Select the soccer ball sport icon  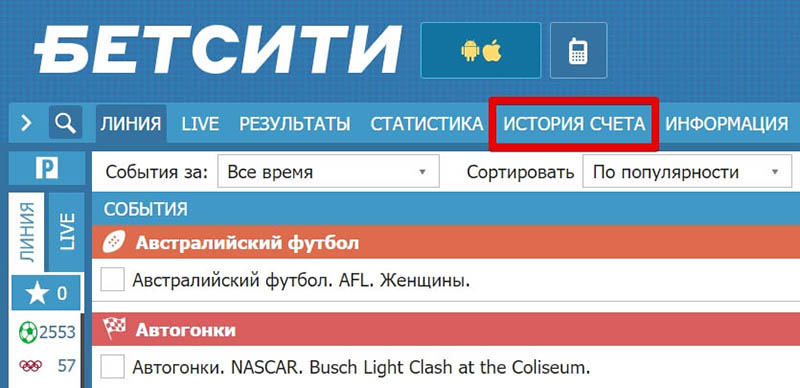click(28, 333)
